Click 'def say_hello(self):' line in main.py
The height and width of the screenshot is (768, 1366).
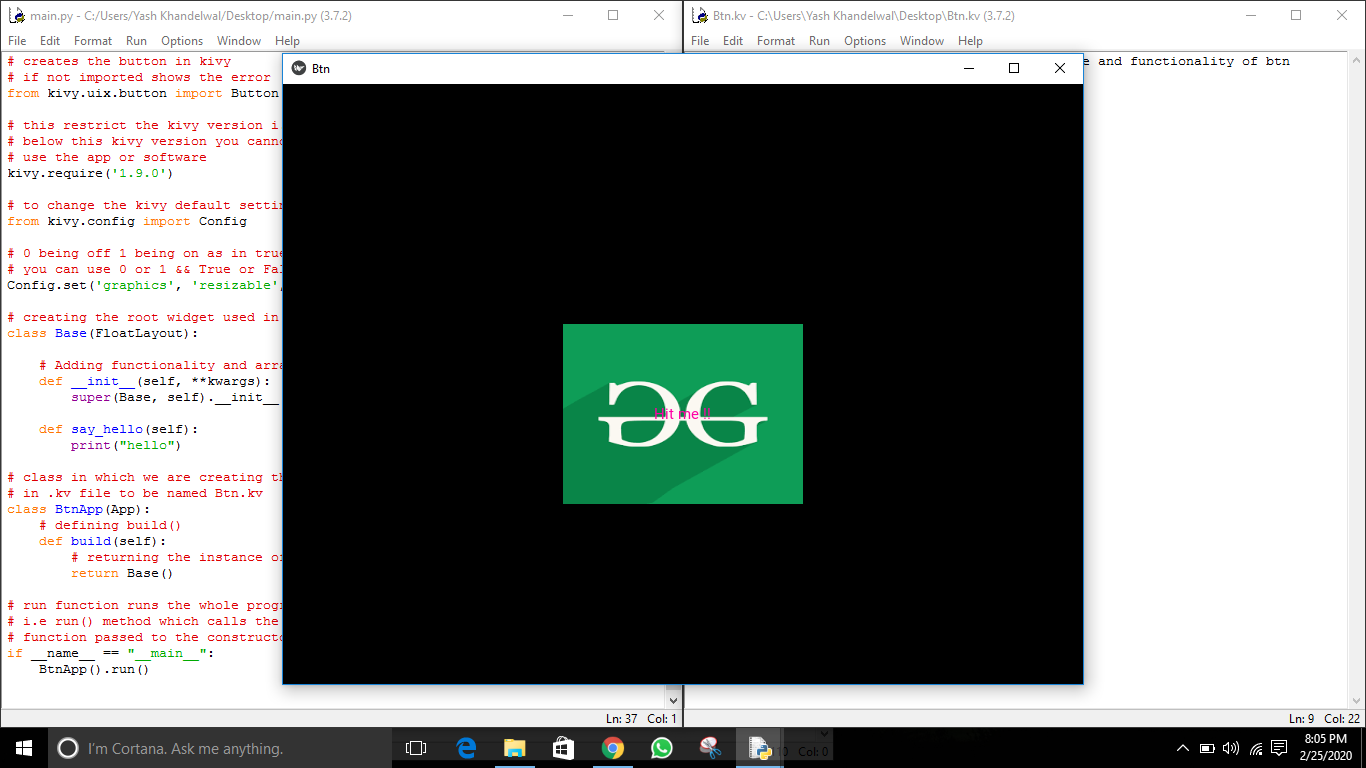point(119,429)
